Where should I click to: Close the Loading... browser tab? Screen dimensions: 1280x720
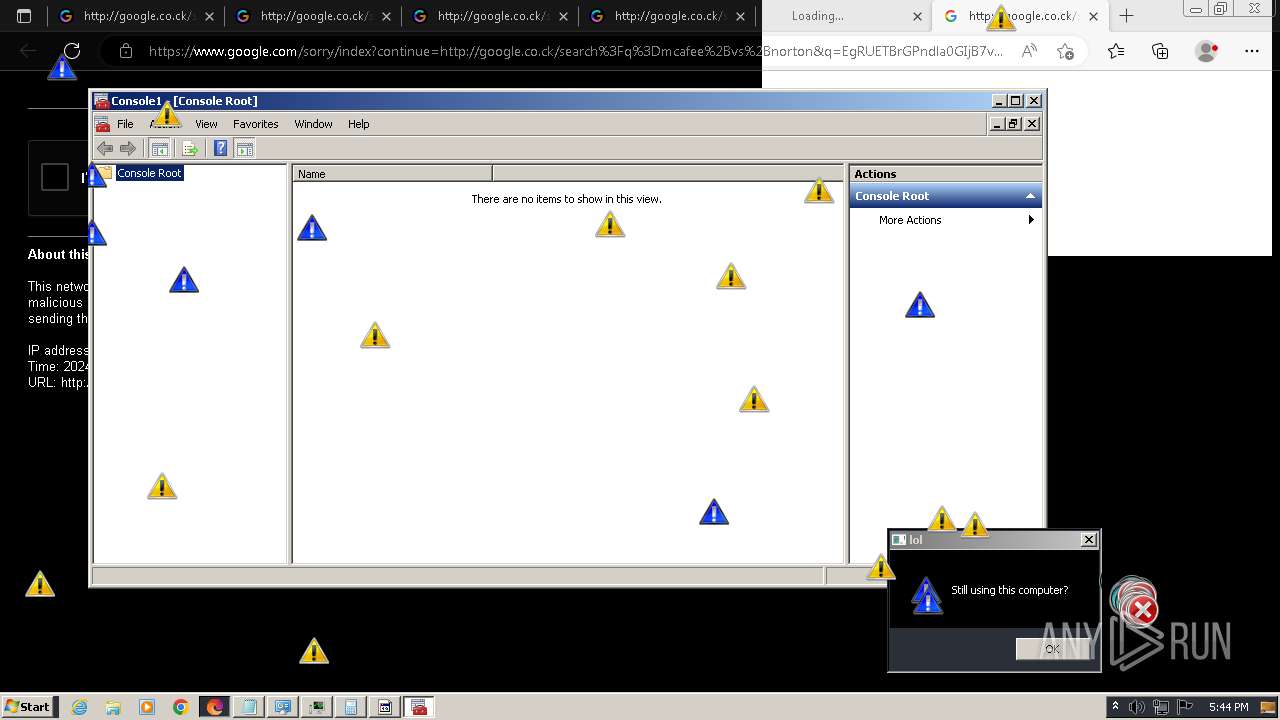(918, 16)
